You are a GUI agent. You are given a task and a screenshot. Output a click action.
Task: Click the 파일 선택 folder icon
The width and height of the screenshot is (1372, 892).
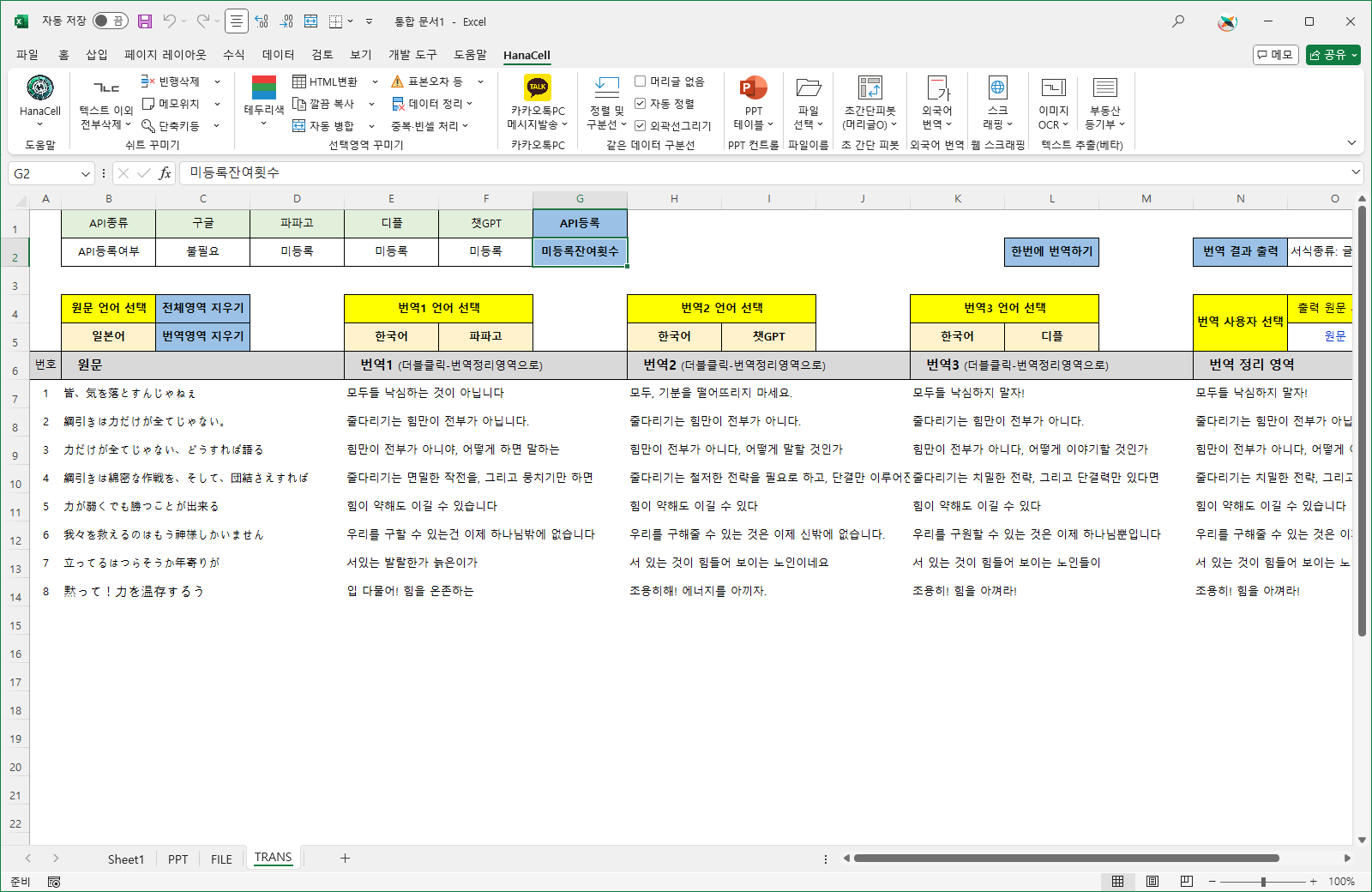coord(809,87)
